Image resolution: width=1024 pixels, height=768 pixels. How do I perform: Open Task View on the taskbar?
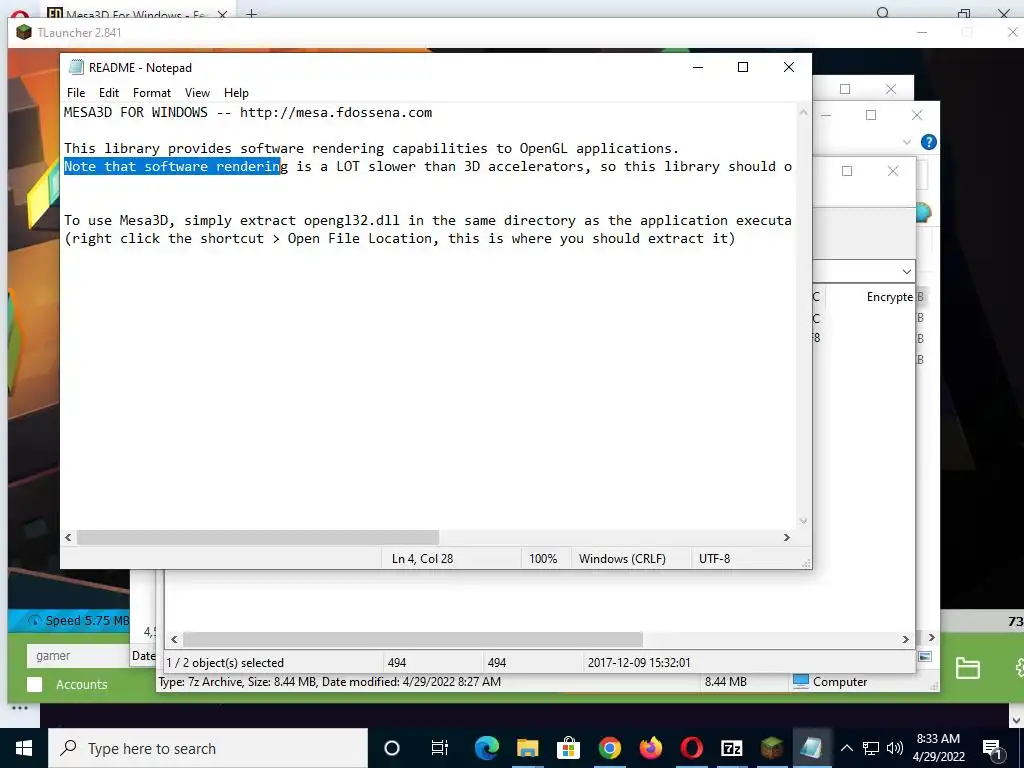pos(440,748)
